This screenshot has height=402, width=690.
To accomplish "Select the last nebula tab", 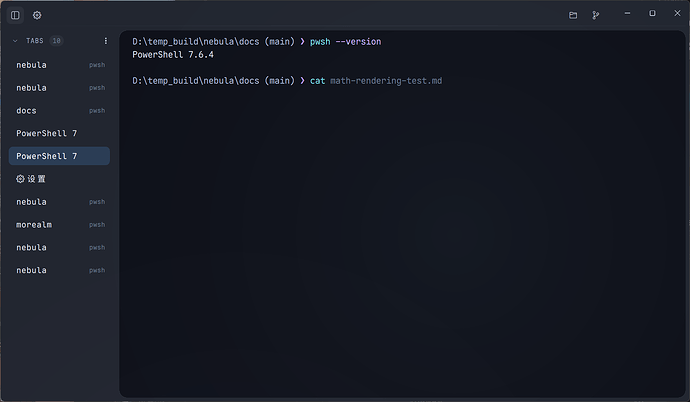I will click(59, 270).
